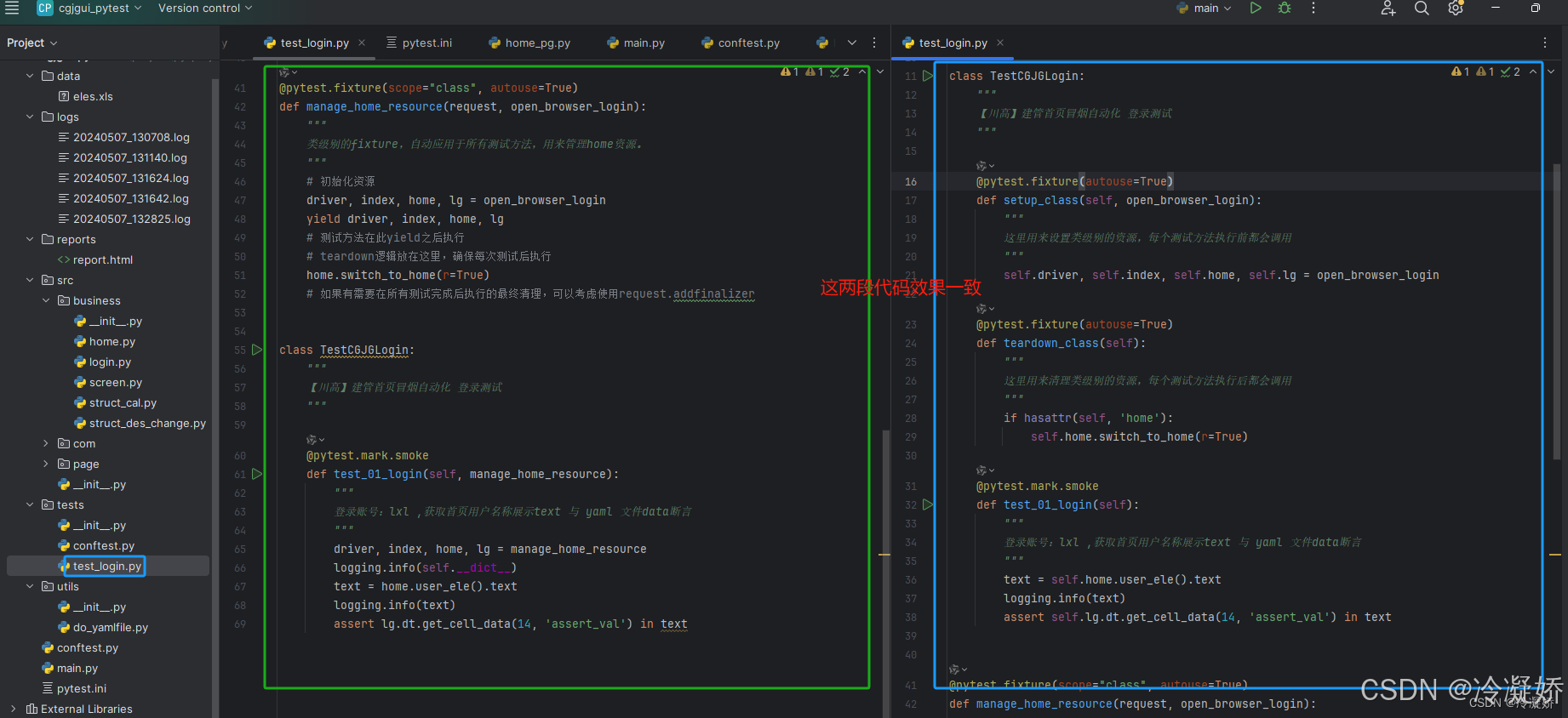Open pytest.ini in project tree
The image size is (1568, 718).
pos(81,688)
